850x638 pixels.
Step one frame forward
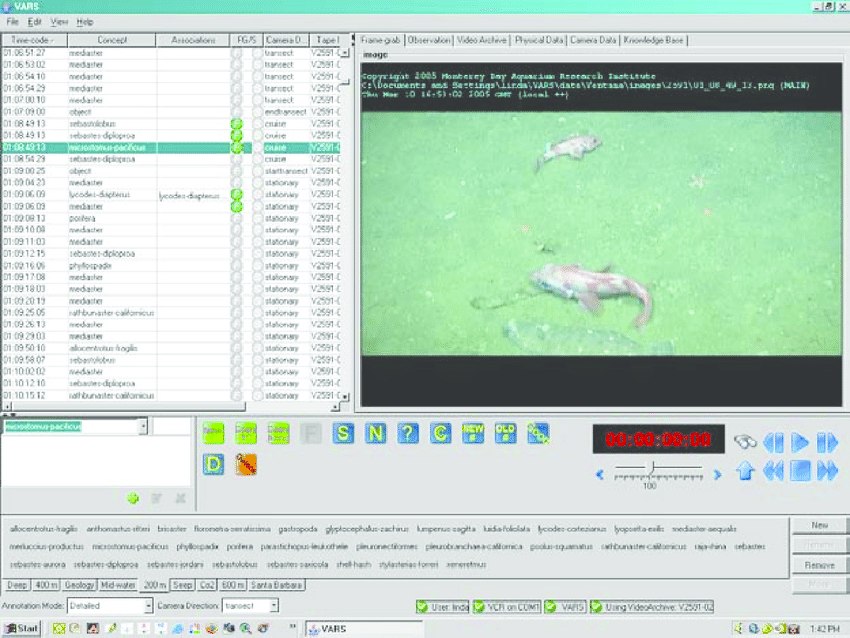[x=827, y=442]
